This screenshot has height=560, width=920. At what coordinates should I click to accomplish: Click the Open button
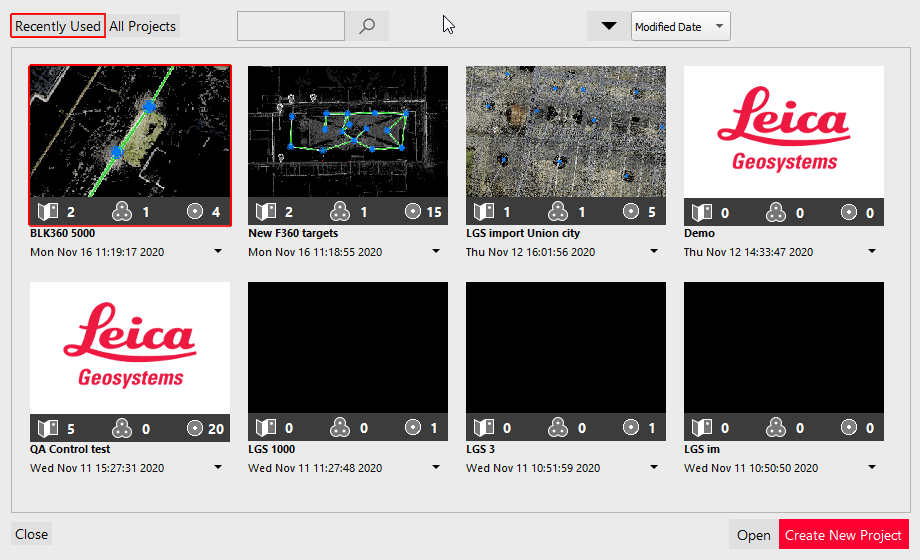pyautogui.click(x=753, y=535)
